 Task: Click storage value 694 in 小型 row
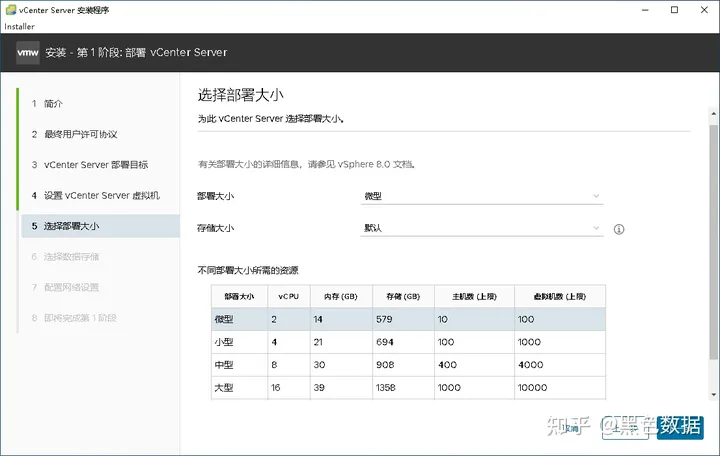[x=385, y=342]
